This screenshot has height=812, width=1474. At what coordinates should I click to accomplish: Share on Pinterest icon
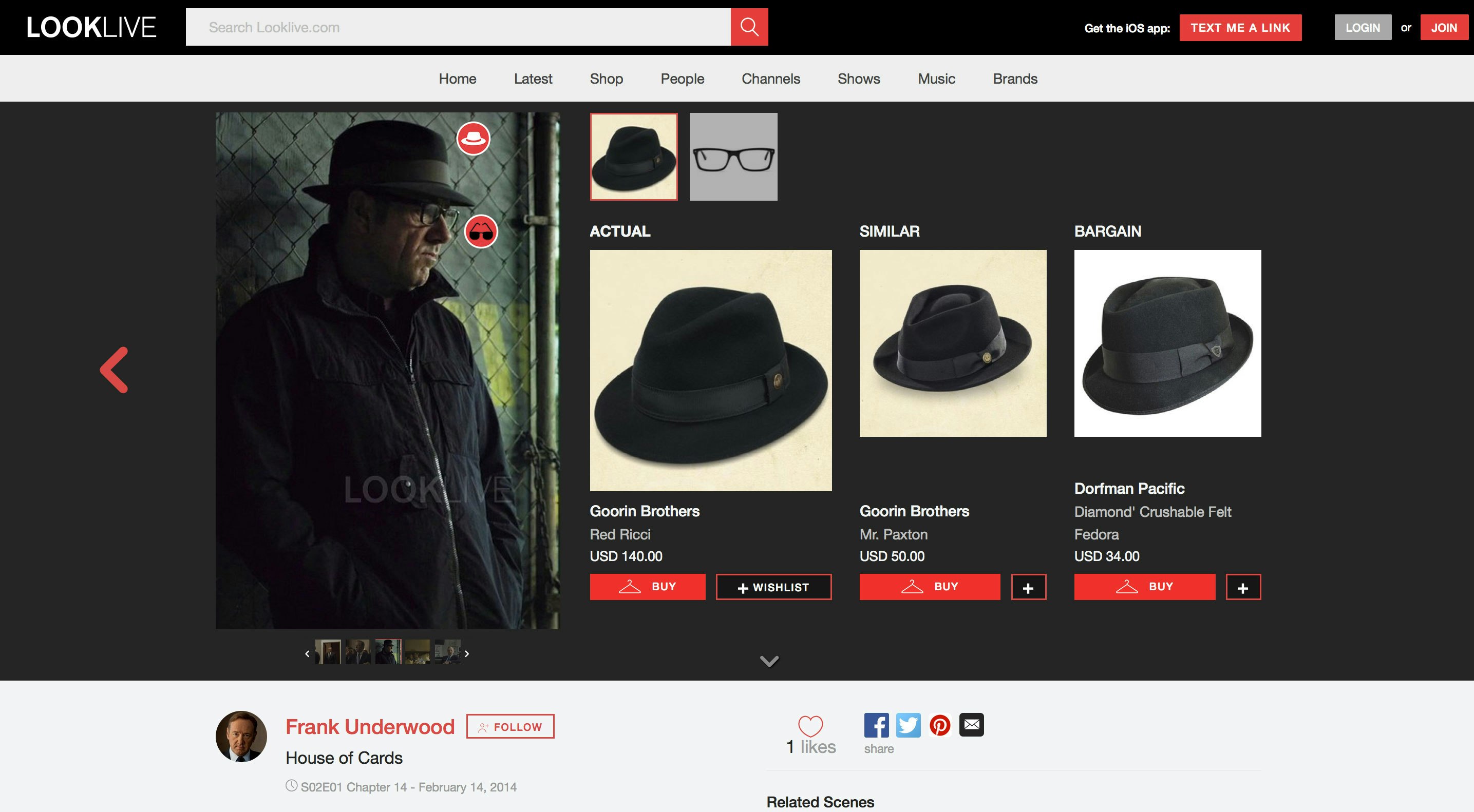(x=939, y=725)
